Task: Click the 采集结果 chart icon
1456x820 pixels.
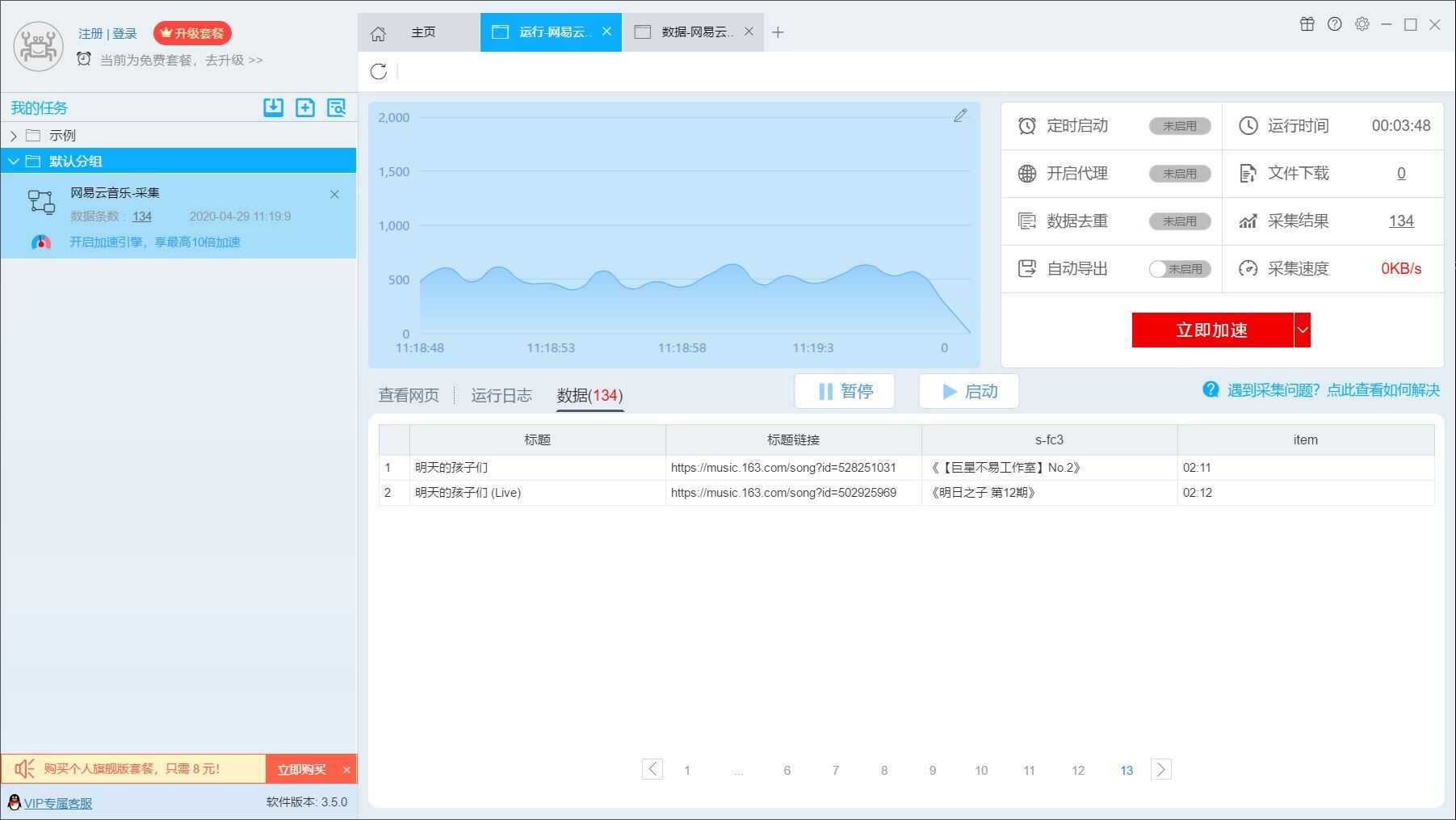Action: (x=1248, y=221)
